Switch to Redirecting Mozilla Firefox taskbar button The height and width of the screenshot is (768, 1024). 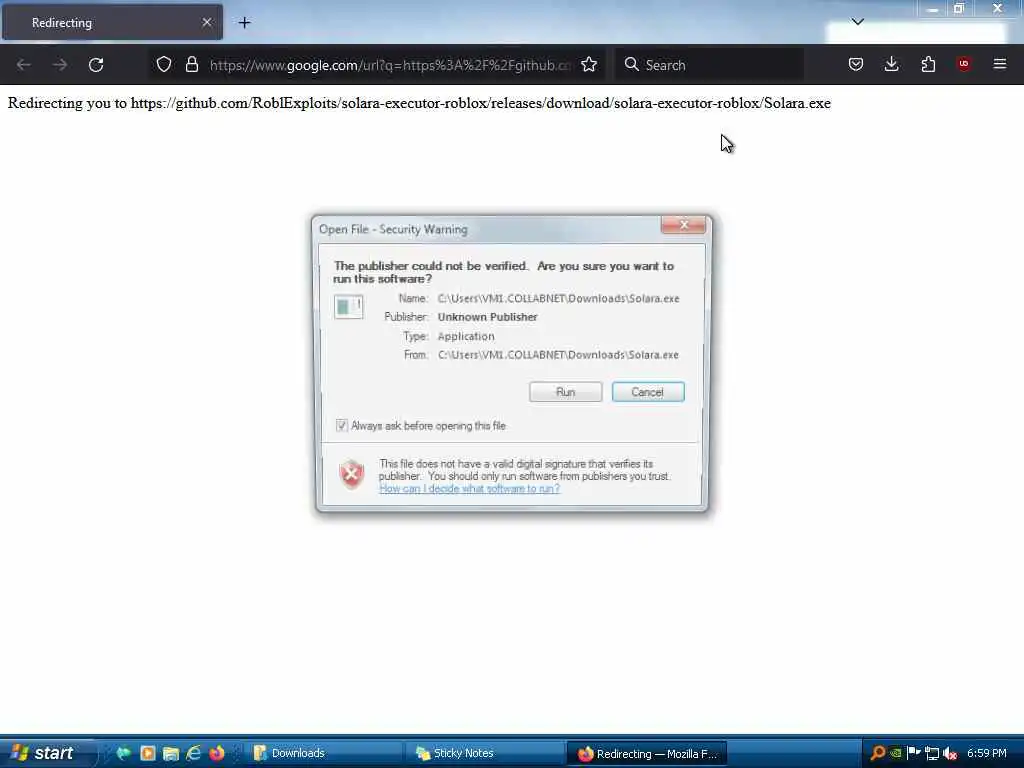(647, 754)
